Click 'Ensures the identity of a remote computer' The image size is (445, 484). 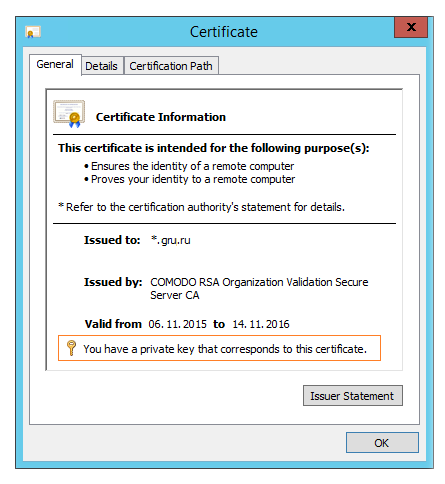click(192, 166)
